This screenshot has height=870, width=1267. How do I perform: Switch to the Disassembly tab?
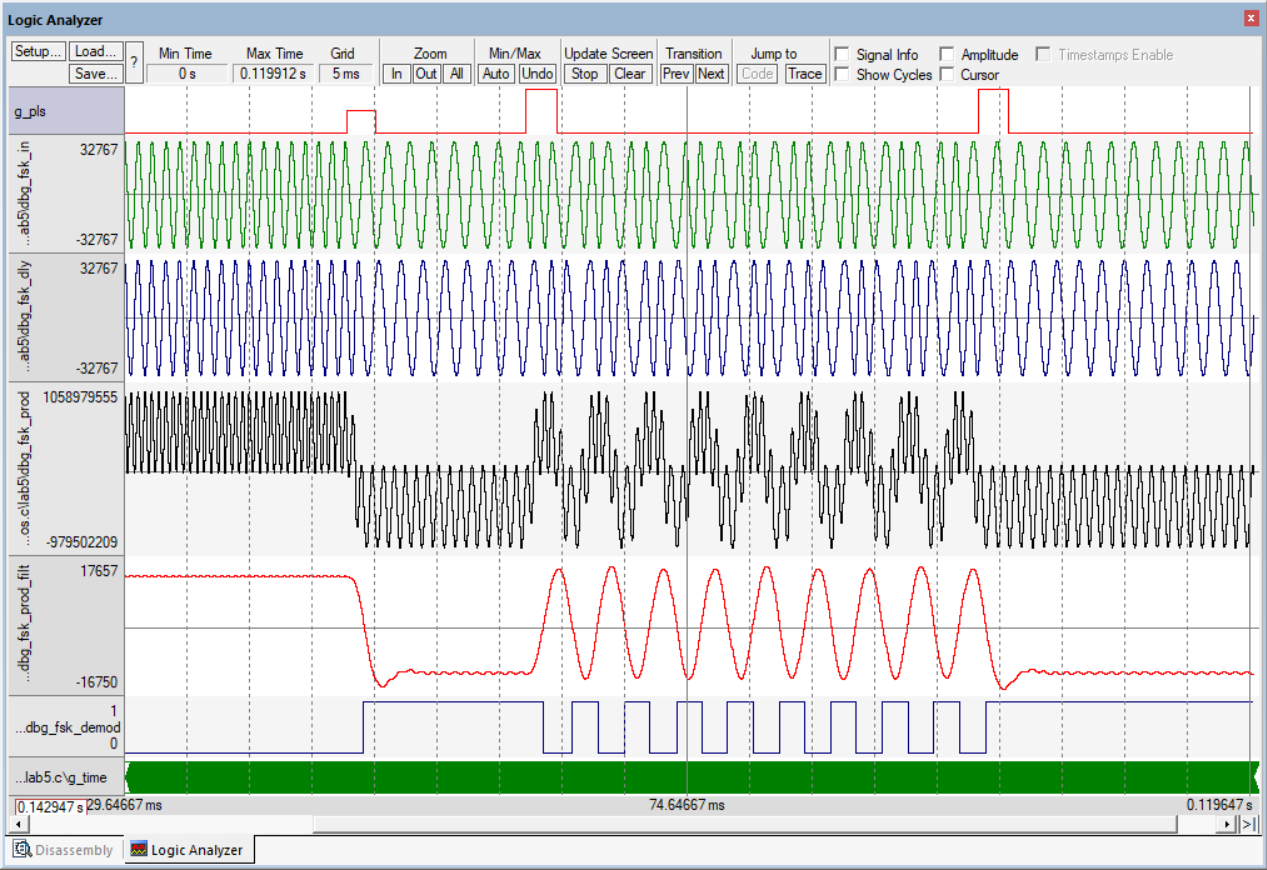click(x=64, y=850)
